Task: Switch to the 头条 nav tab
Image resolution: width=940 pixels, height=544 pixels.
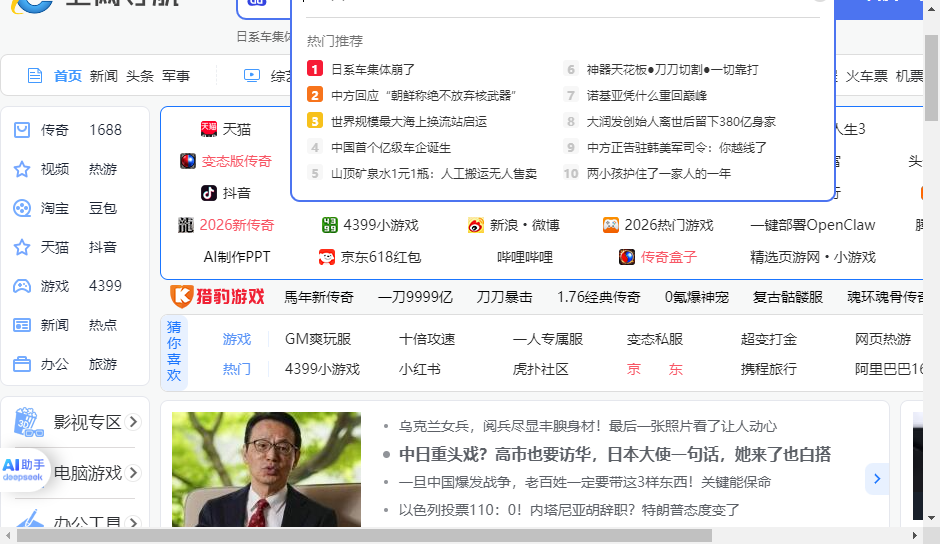Action: point(140,76)
